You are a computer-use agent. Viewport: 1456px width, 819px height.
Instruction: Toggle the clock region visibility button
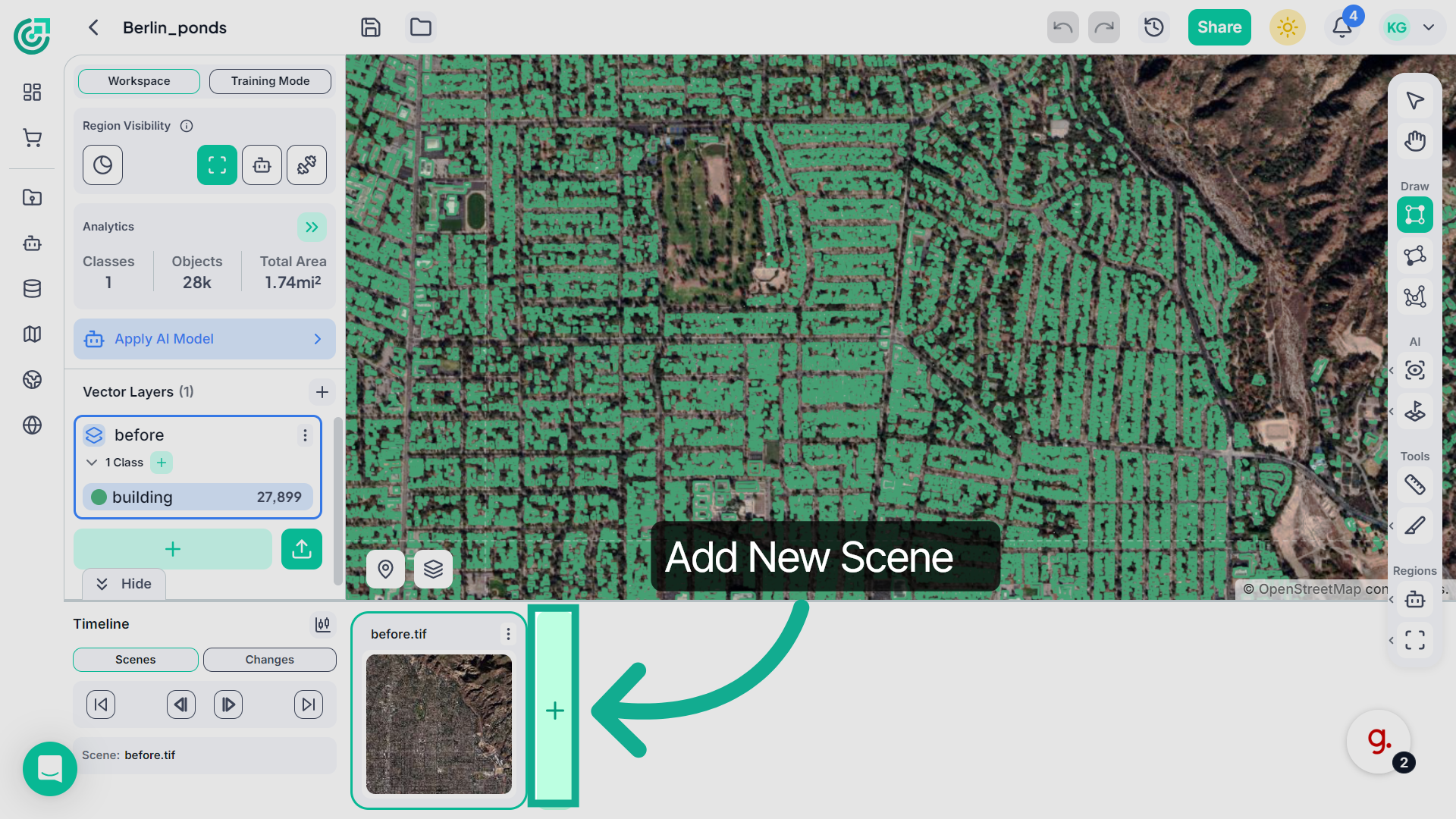(x=102, y=165)
